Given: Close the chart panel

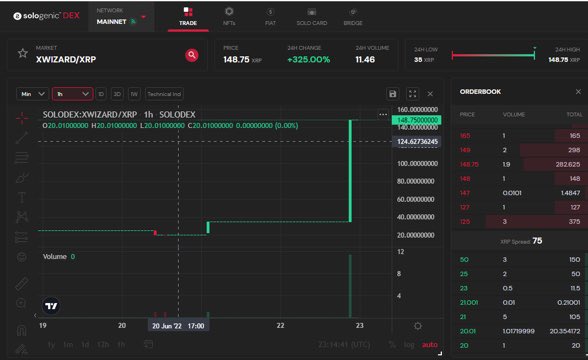Looking at the screenshot, I should coord(430,94).
